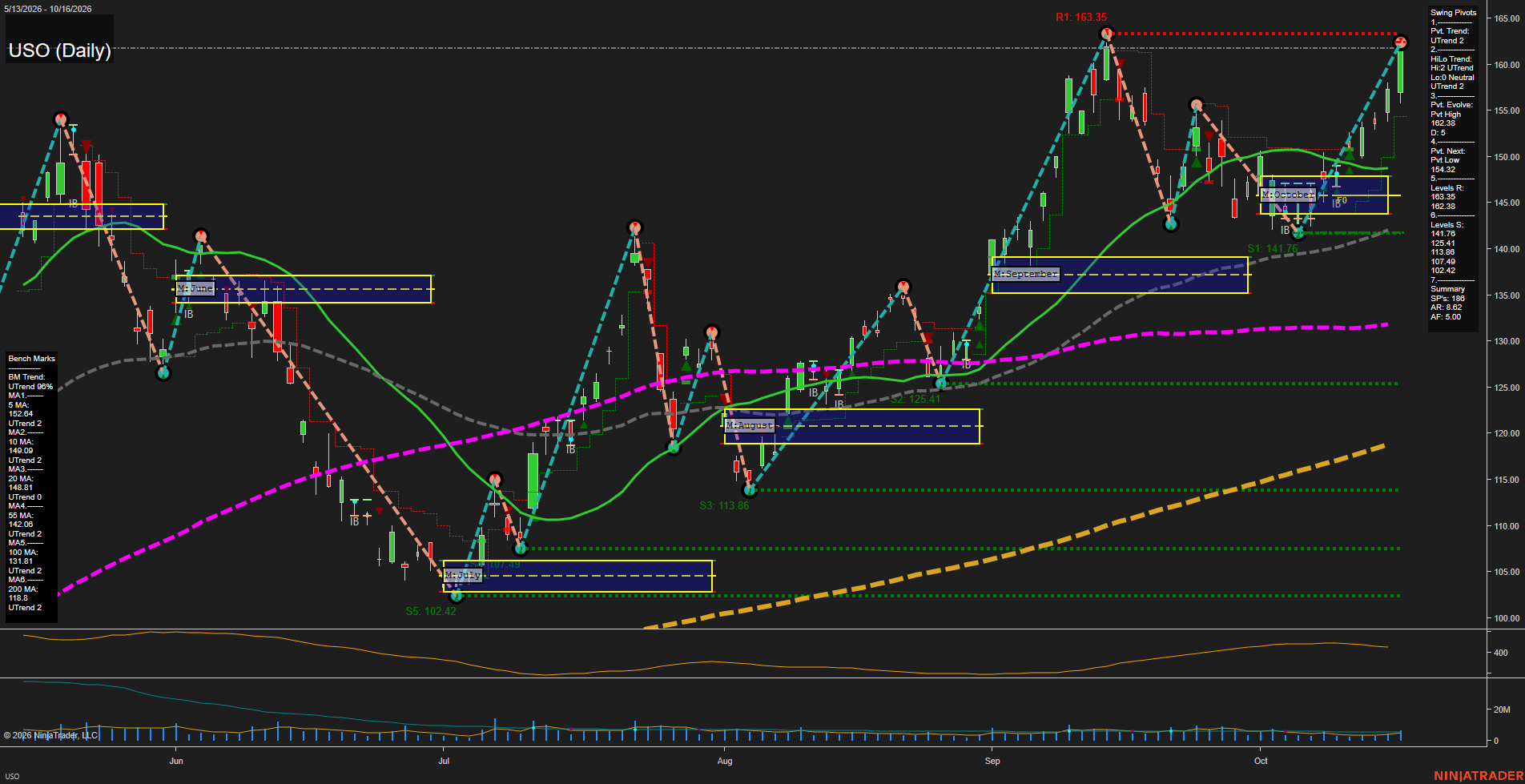This screenshot has width=1525, height=784.
Task: Click the Bench Marks panel heading
Action: point(32,359)
